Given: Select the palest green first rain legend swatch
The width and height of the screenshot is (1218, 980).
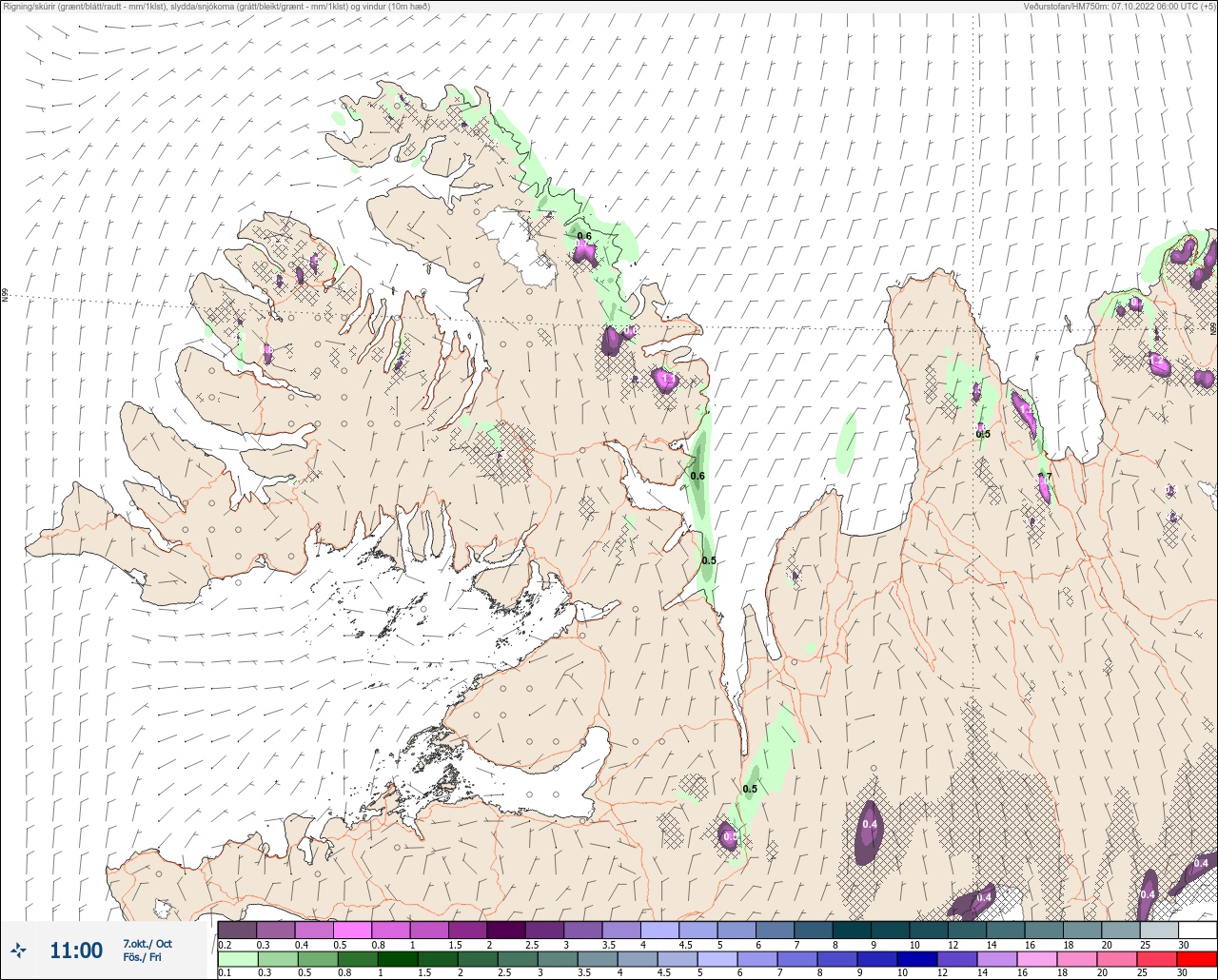Looking at the screenshot, I should [x=237, y=959].
